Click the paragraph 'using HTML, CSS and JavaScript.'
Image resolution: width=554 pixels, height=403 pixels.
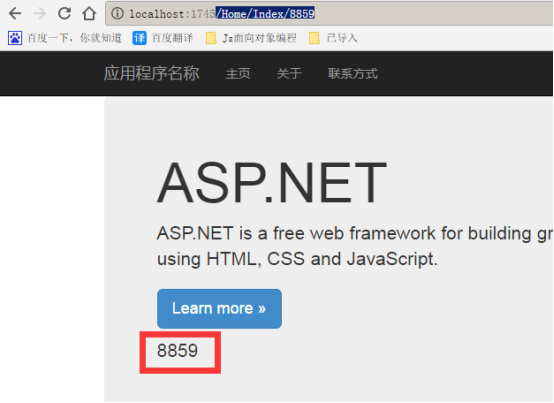(x=297, y=259)
